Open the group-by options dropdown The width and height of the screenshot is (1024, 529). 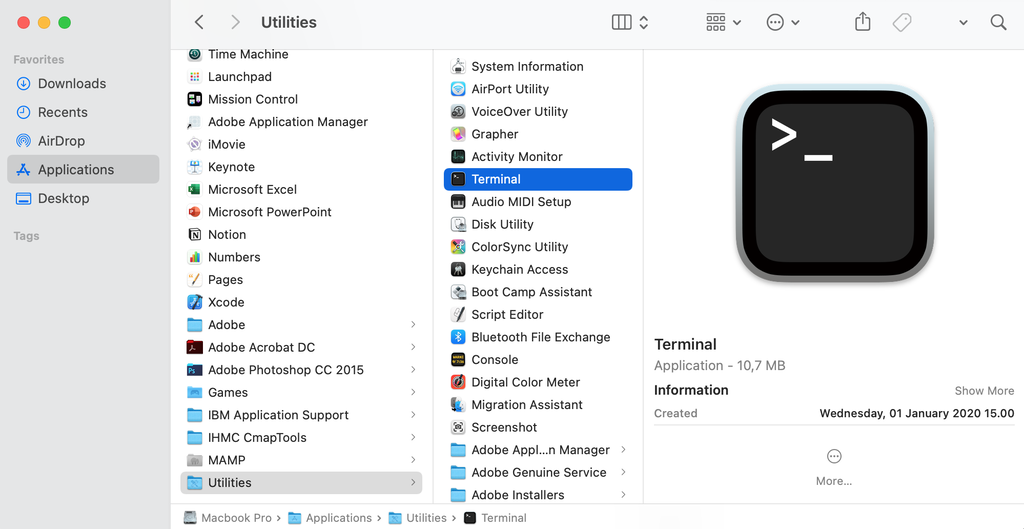pos(723,22)
